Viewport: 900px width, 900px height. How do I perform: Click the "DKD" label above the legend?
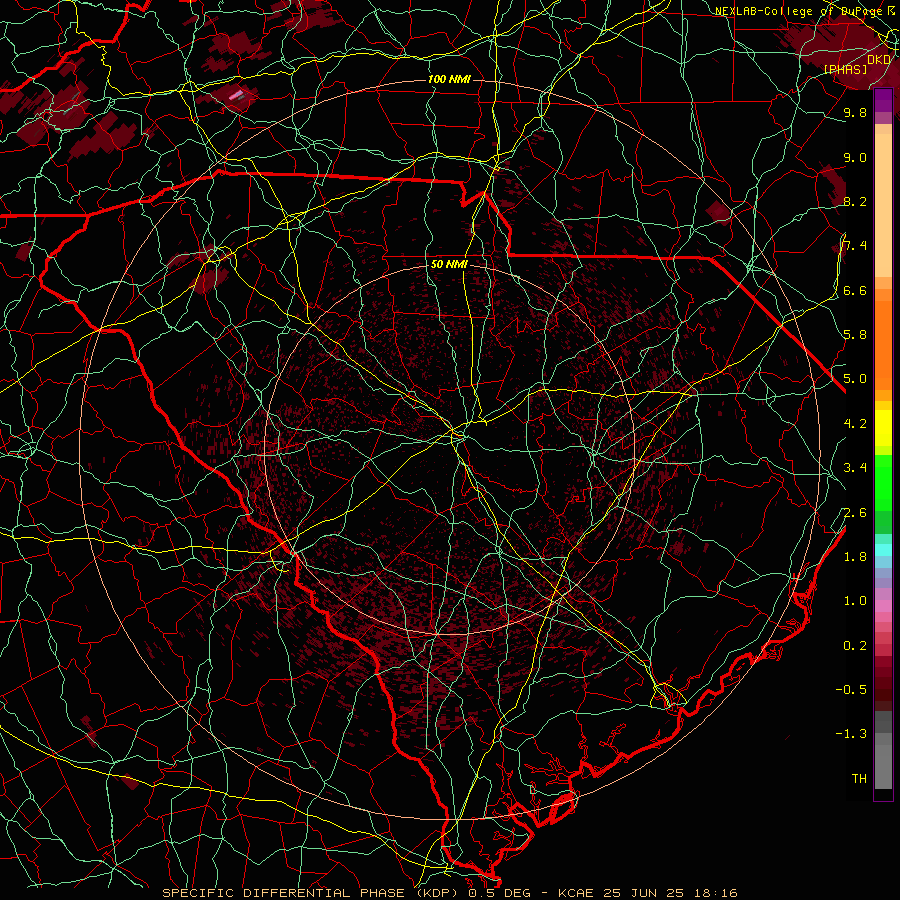pos(879,60)
